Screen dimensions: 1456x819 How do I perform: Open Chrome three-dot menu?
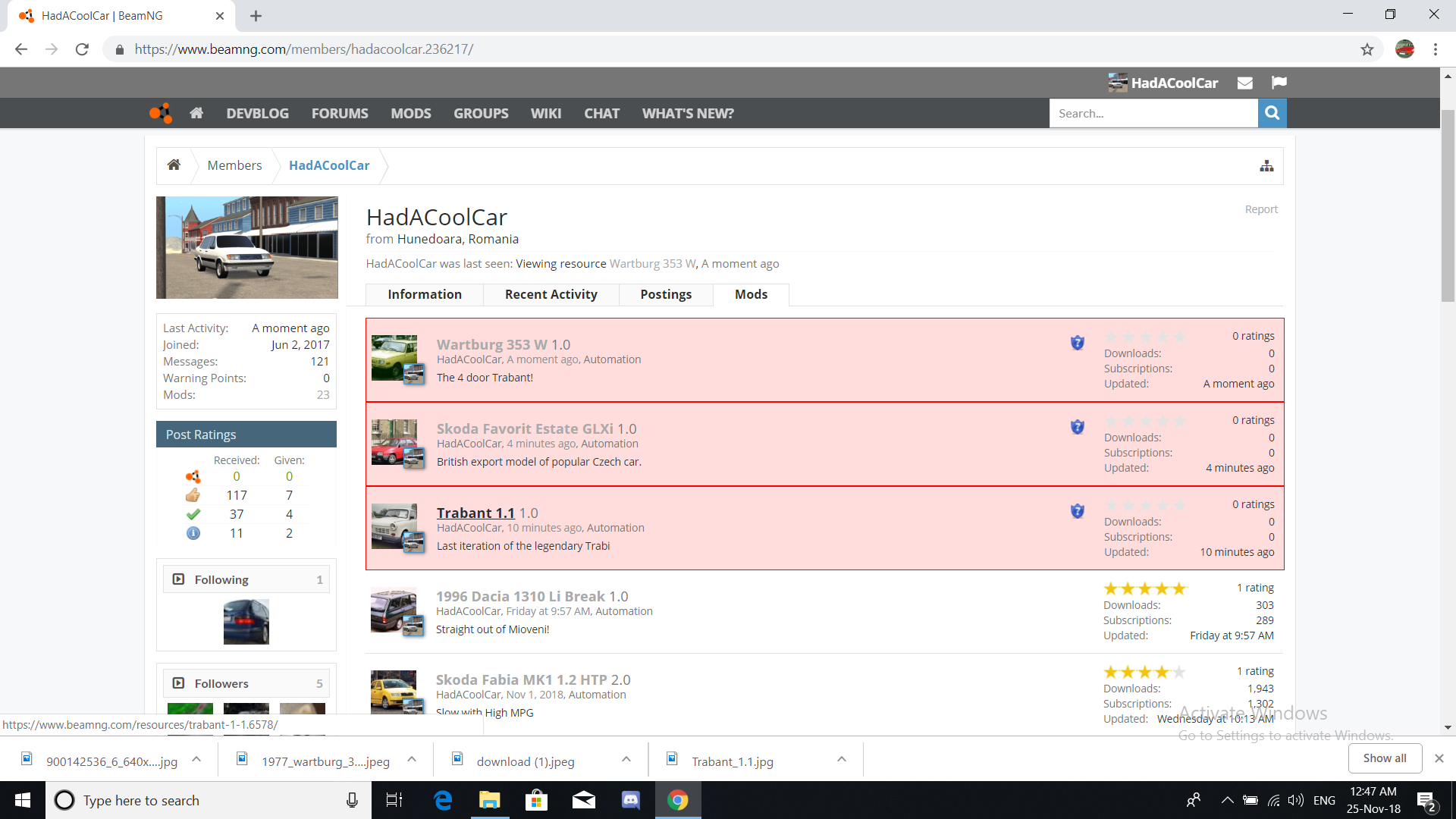tap(1435, 49)
